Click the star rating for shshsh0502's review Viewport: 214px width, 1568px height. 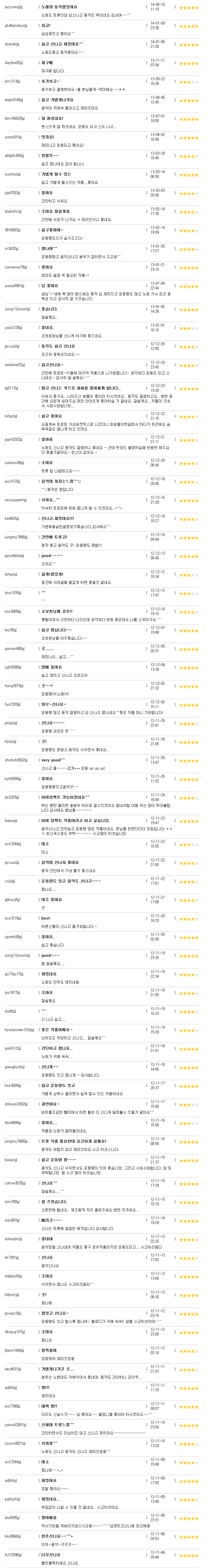coord(188,760)
